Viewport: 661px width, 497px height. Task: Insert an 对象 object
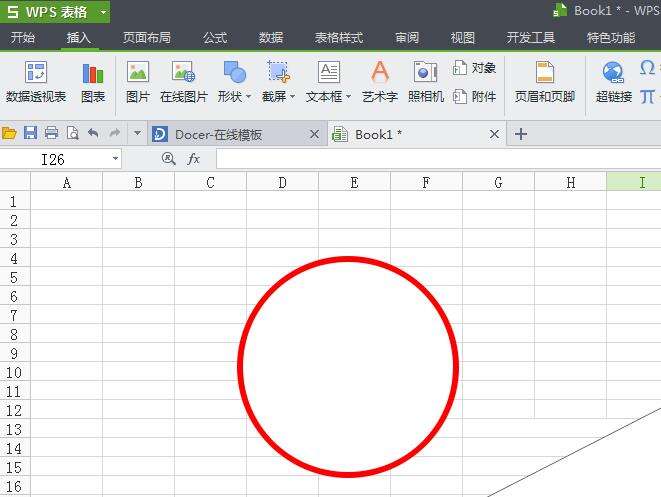coord(474,68)
